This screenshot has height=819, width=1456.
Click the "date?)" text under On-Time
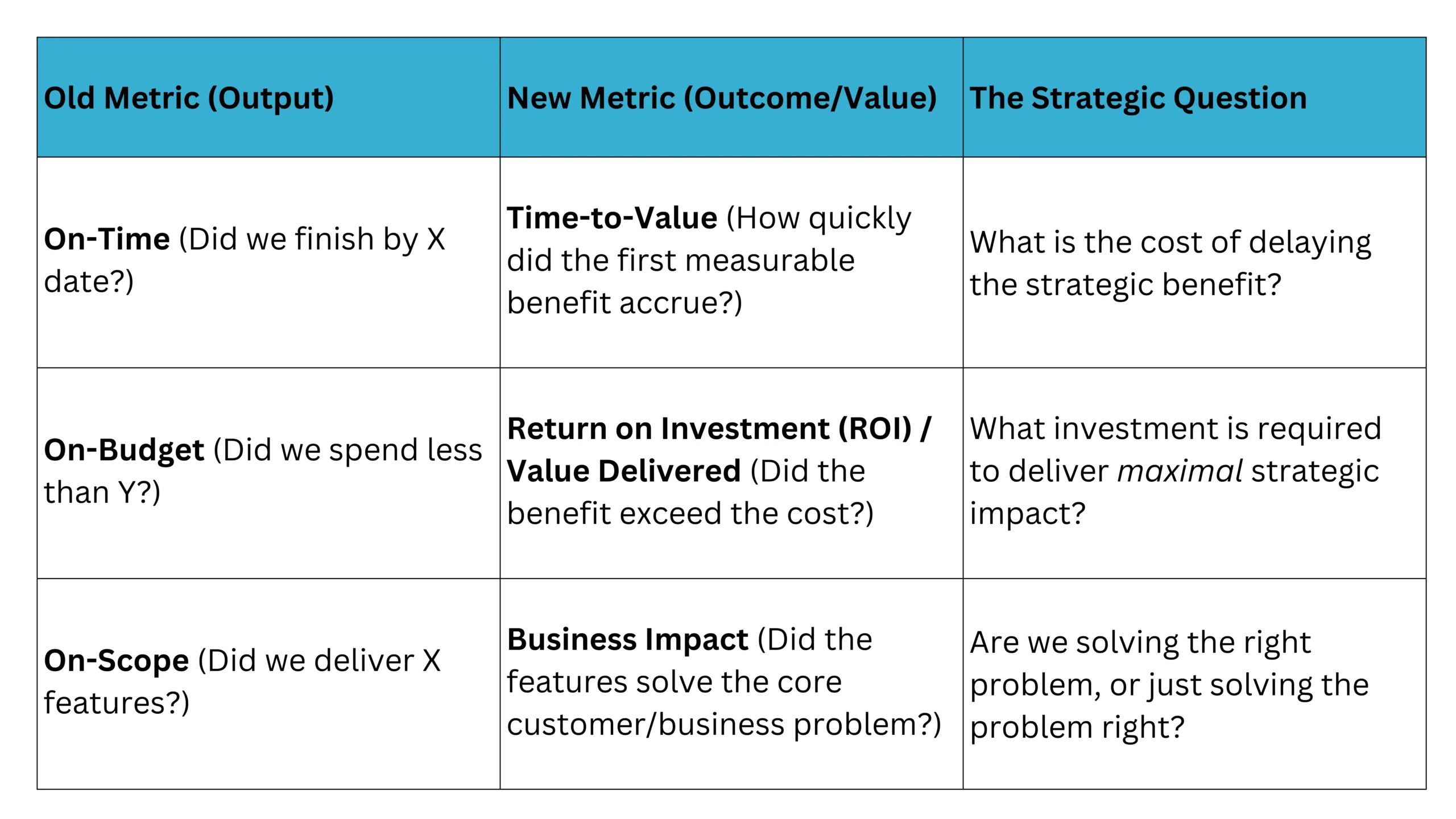click(x=89, y=282)
